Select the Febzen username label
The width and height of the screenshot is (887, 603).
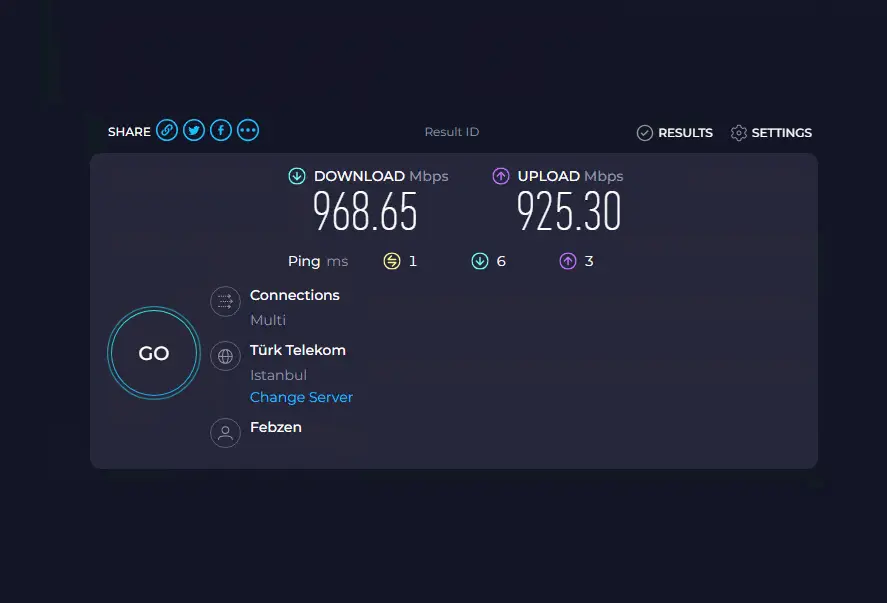click(x=276, y=427)
